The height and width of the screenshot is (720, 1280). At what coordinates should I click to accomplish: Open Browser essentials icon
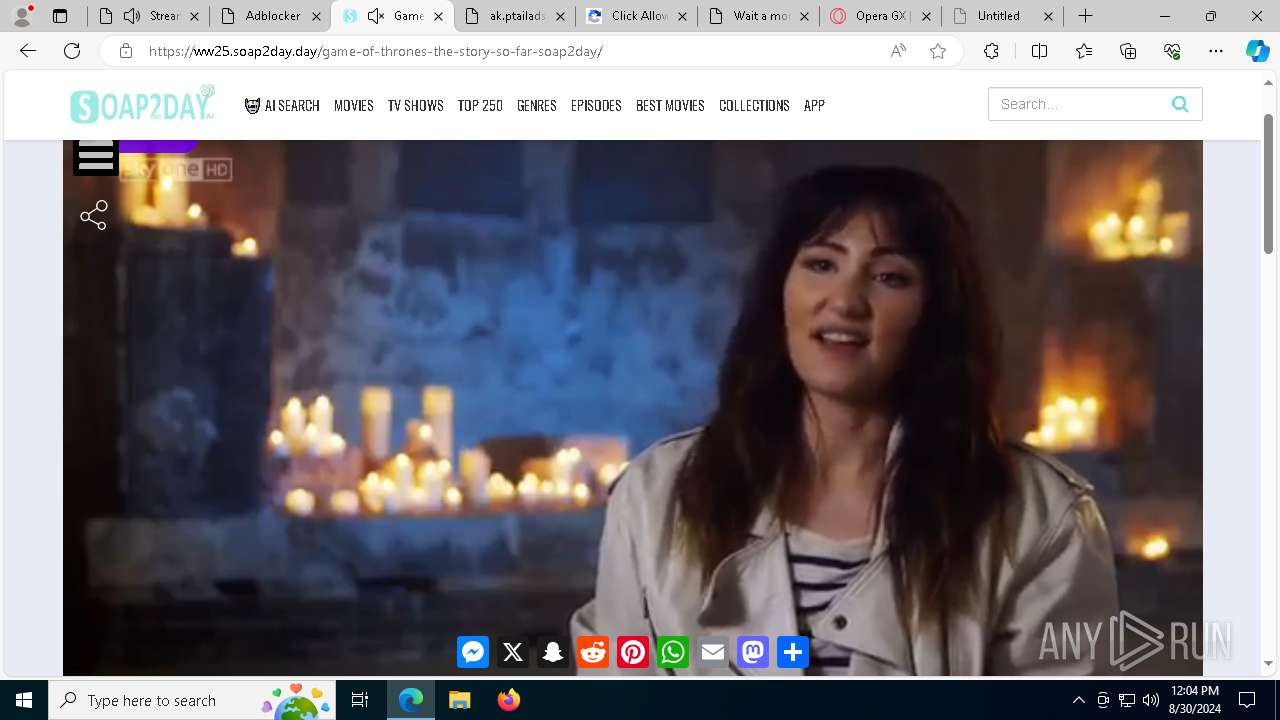[1172, 51]
